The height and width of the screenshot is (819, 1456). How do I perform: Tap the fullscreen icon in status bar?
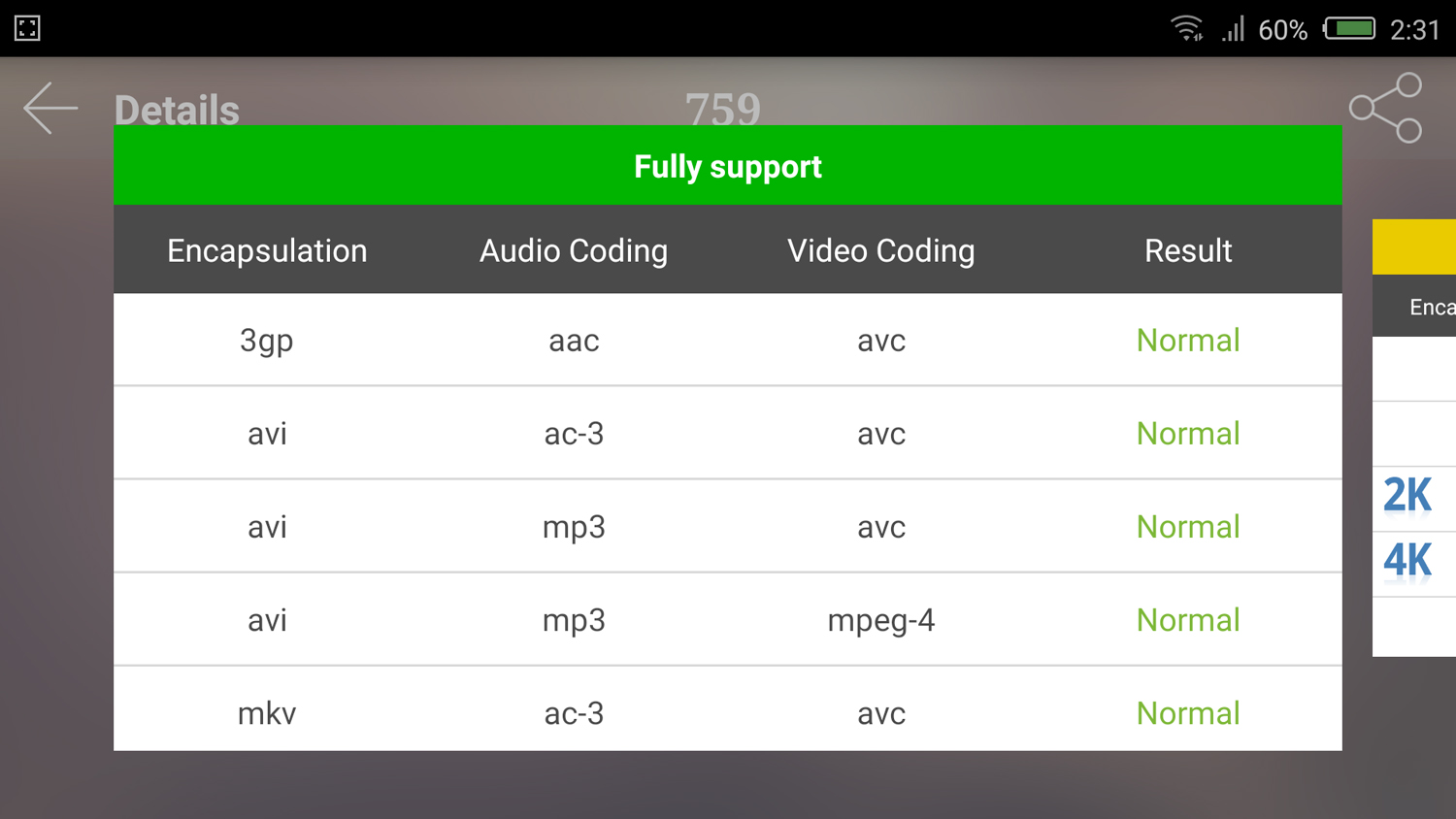click(x=27, y=28)
